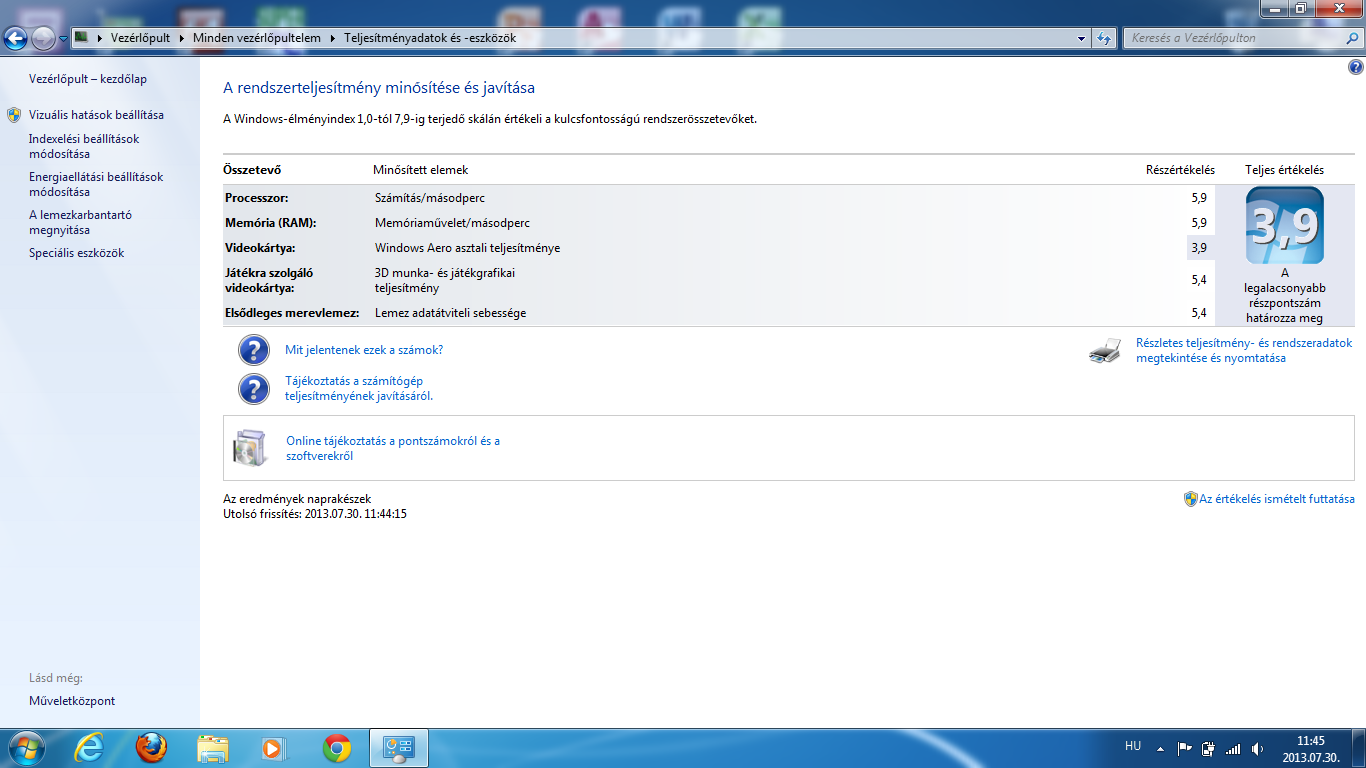
Task: Open clock showing 11:45 in tray
Action: click(x=1310, y=748)
